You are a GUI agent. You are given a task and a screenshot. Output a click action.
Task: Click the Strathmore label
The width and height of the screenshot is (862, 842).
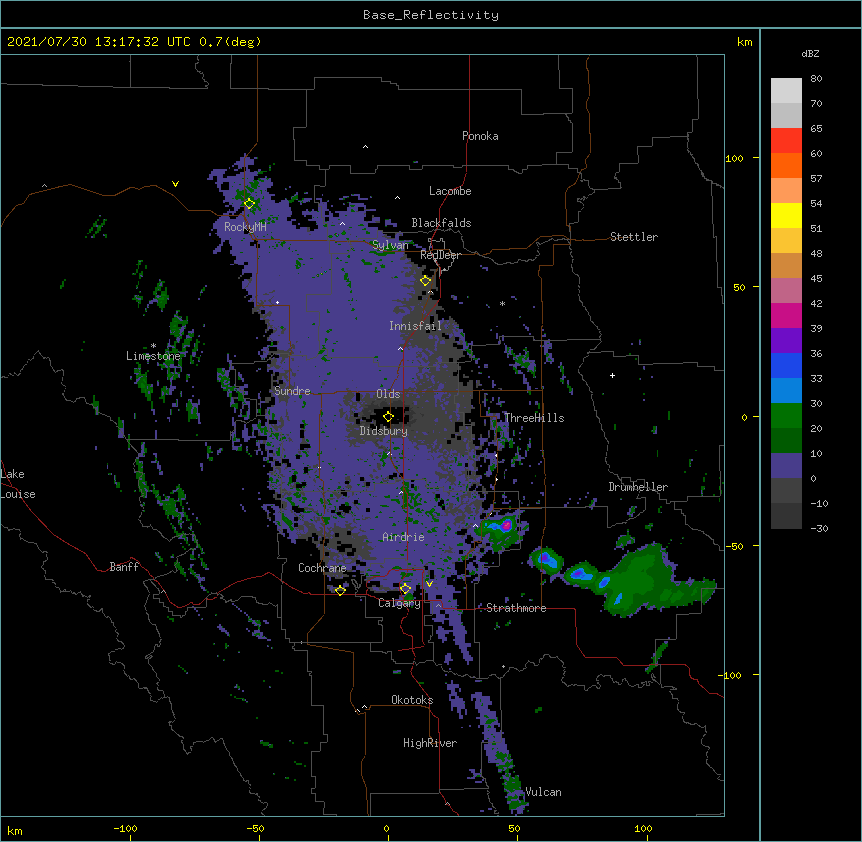coord(516,608)
